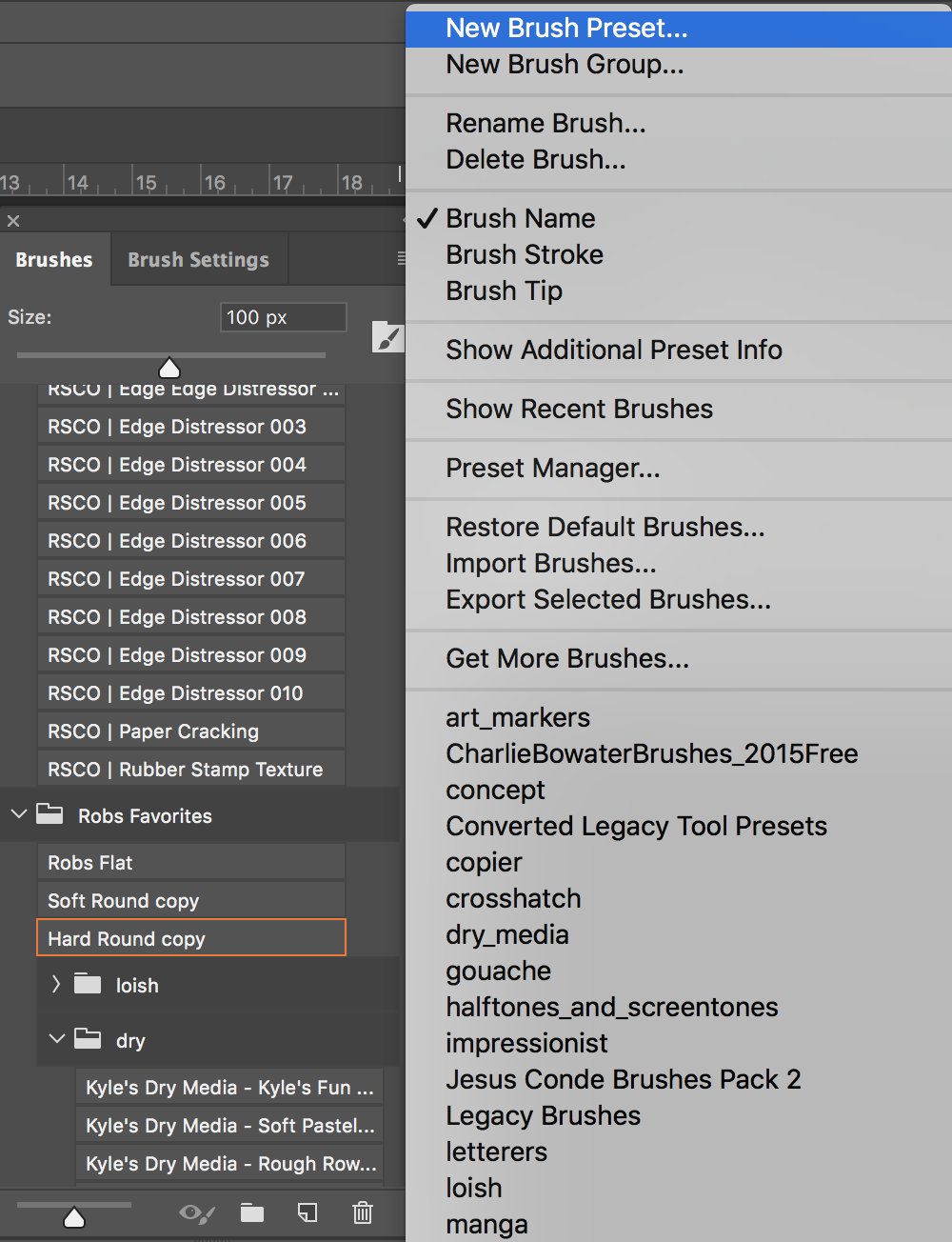Choose Import Brushes menu item

click(679, 564)
